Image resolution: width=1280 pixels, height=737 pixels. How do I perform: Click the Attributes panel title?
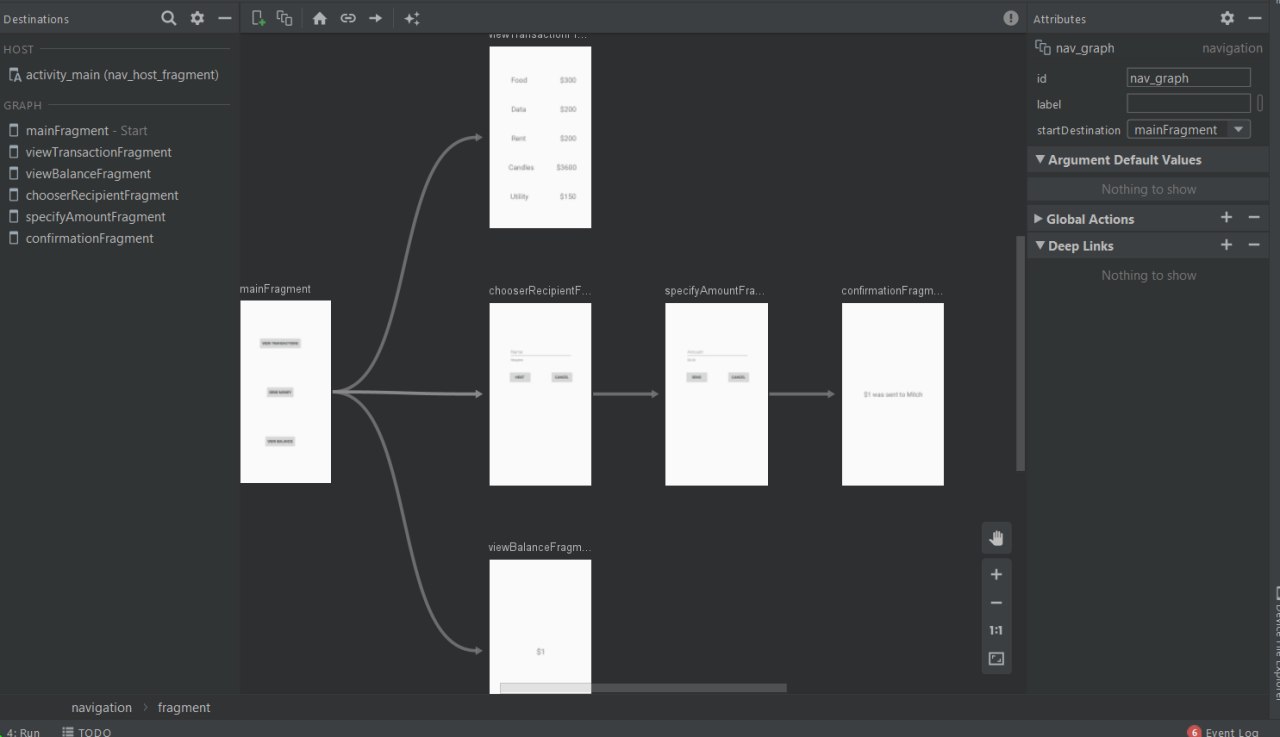pos(1059,19)
